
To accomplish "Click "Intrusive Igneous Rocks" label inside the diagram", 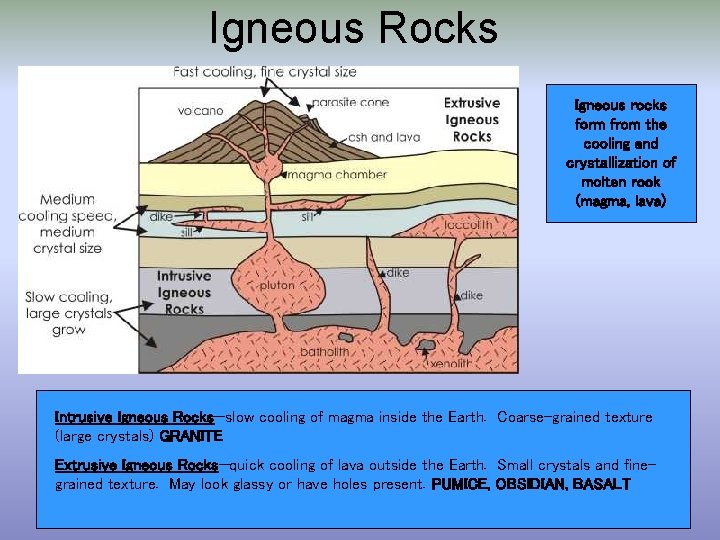I will (184, 292).
